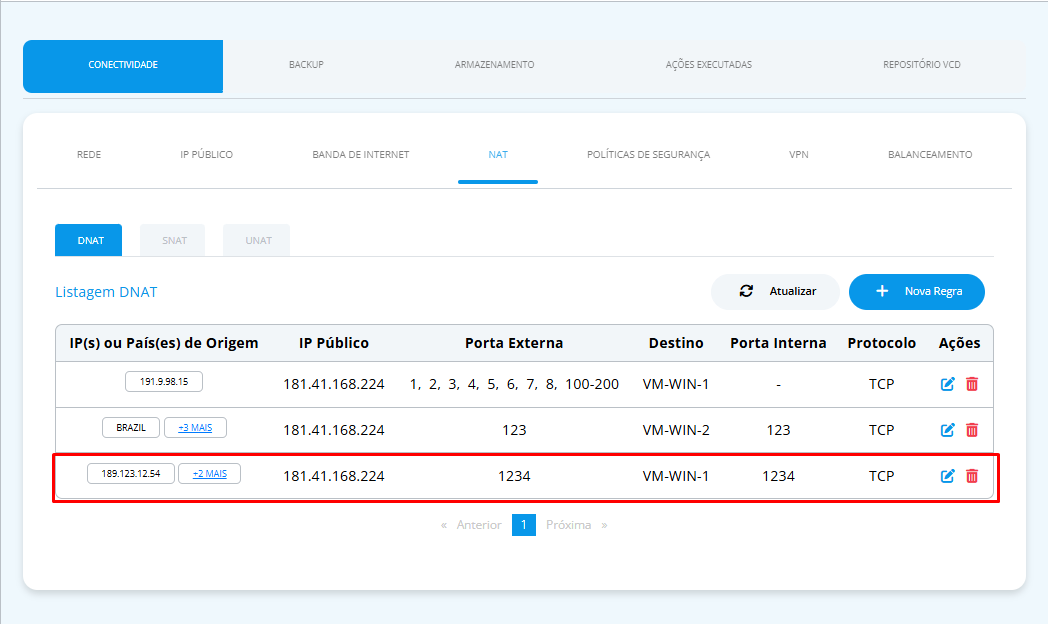Click the BRAZIL origin tag
1048x624 pixels.
point(131,428)
